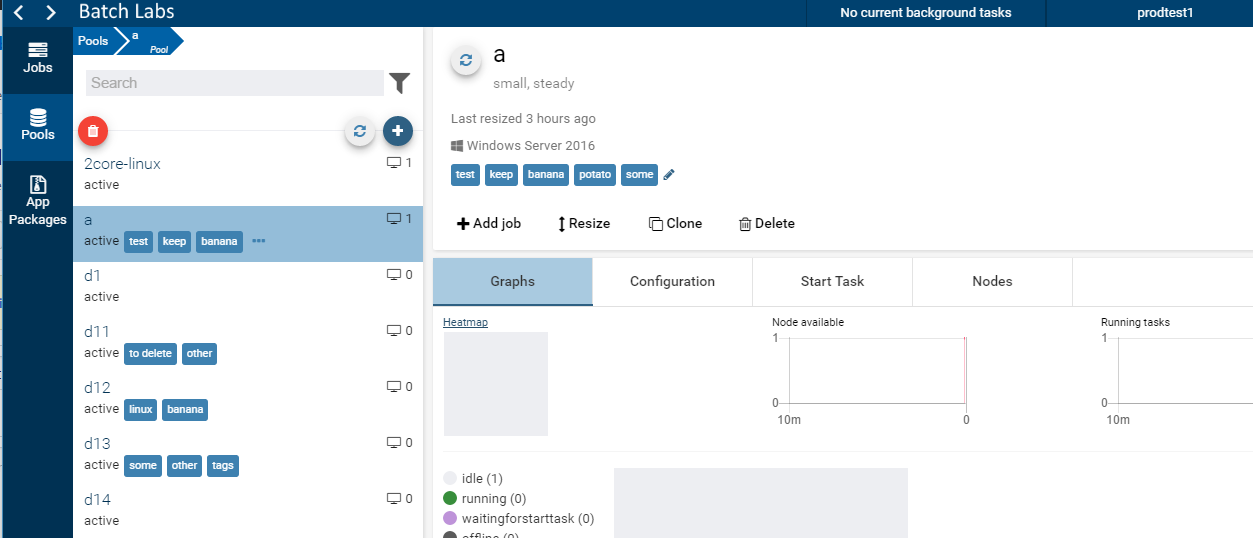Go forward with the right arrow
Screen dimensions: 1253x538
[x=51, y=13]
